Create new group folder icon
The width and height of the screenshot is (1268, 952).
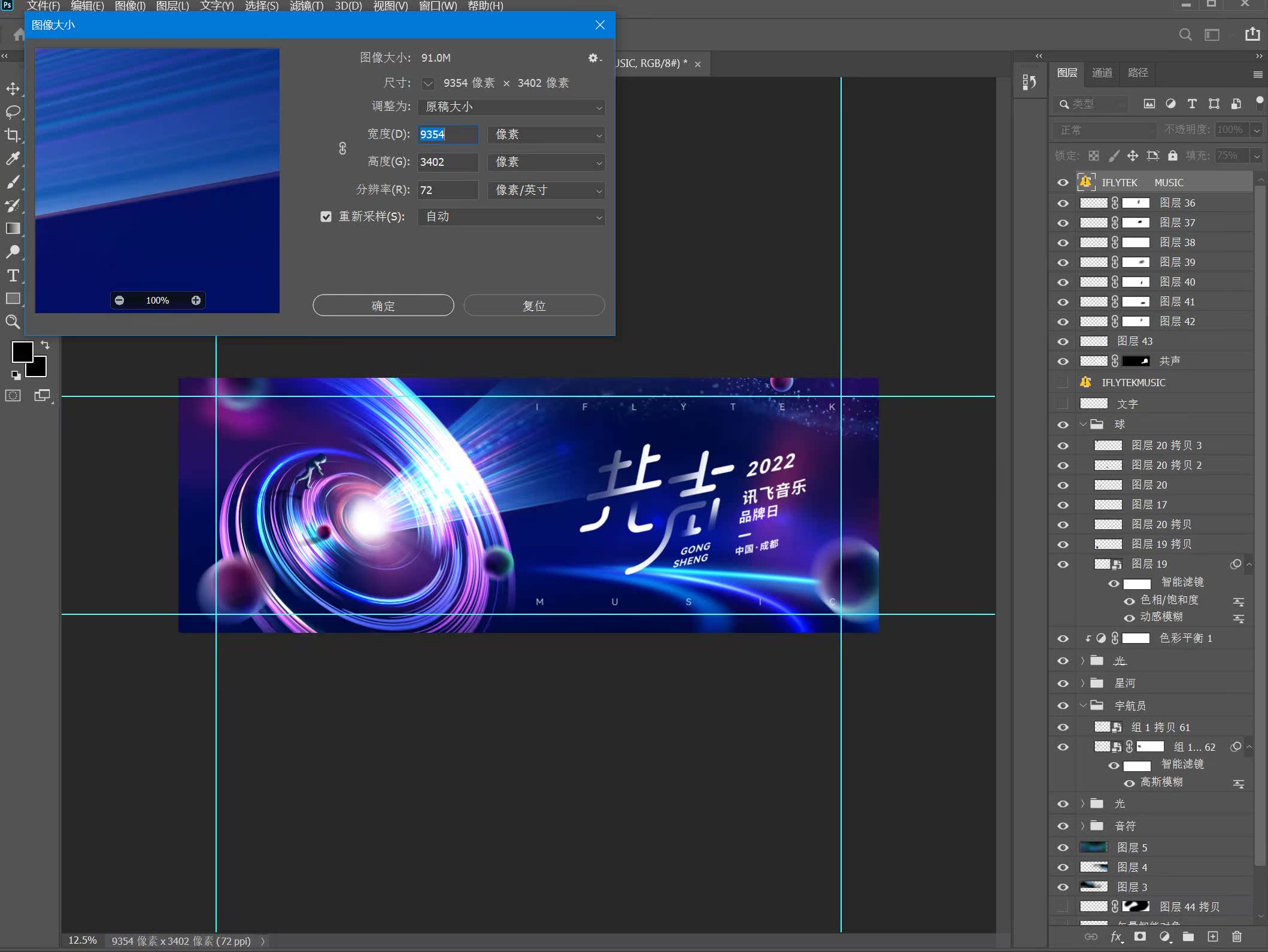pyautogui.click(x=1188, y=937)
